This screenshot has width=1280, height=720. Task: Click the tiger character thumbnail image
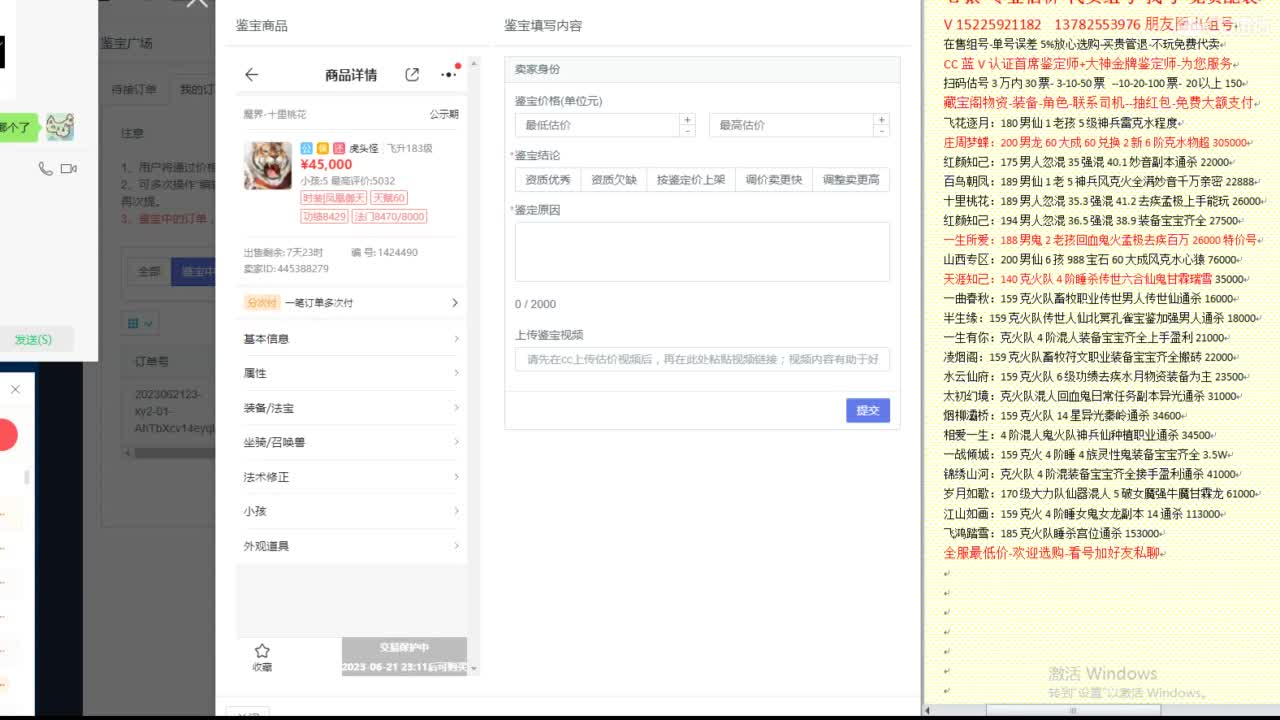coord(270,166)
